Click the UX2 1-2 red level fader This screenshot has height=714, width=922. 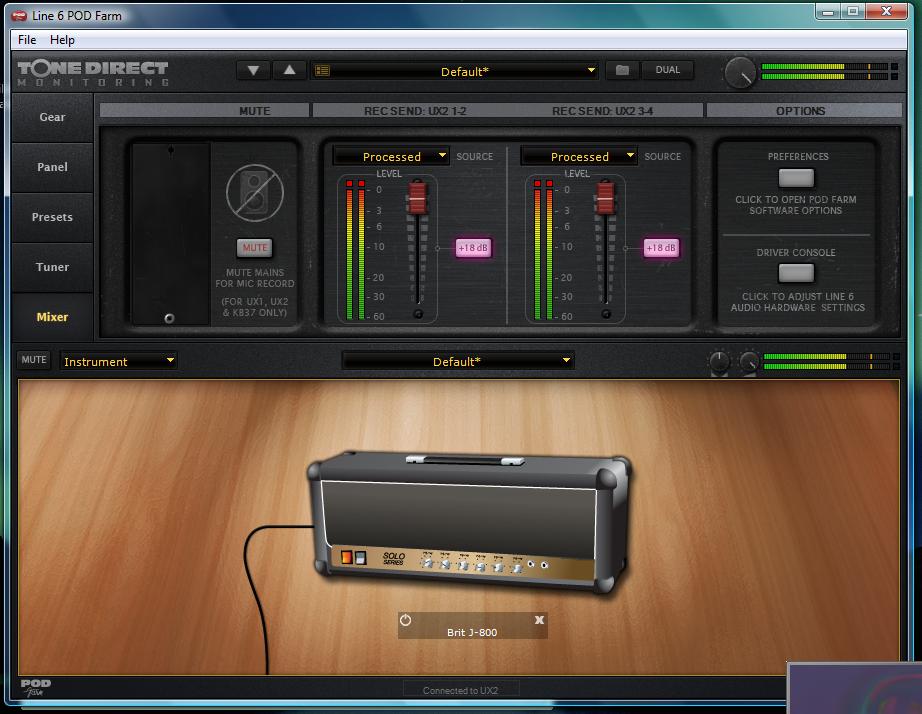pyautogui.click(x=417, y=198)
